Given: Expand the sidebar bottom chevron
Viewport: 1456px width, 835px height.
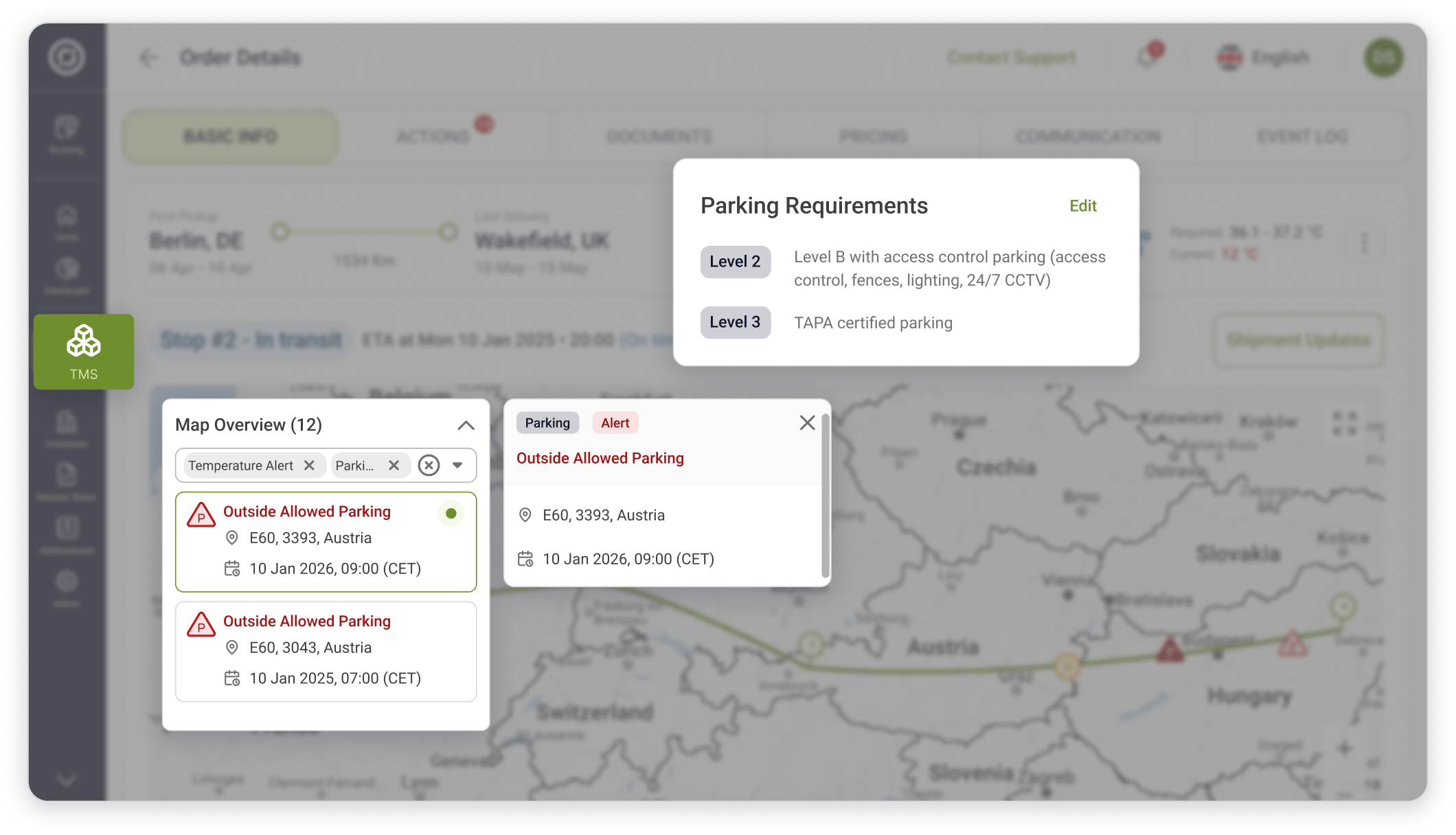Looking at the screenshot, I should (67, 780).
